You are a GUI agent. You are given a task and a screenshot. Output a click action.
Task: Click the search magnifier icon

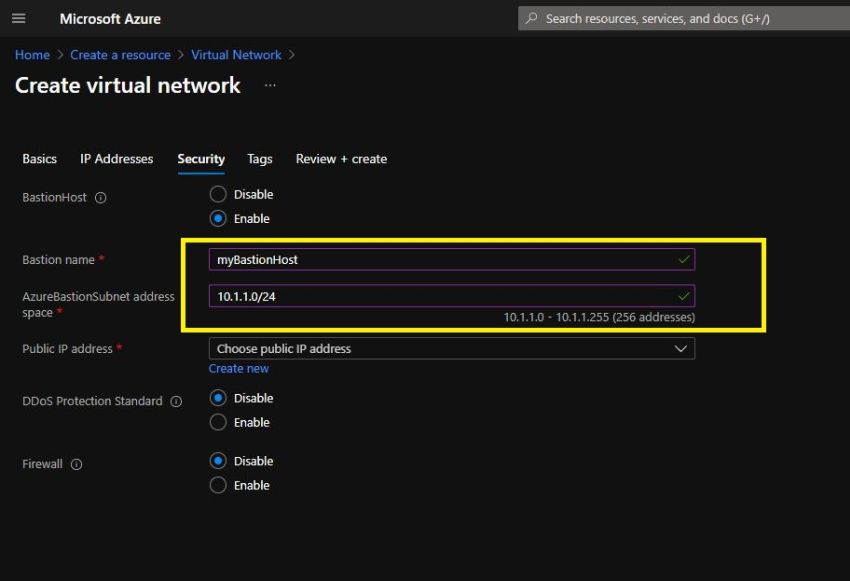pos(531,17)
